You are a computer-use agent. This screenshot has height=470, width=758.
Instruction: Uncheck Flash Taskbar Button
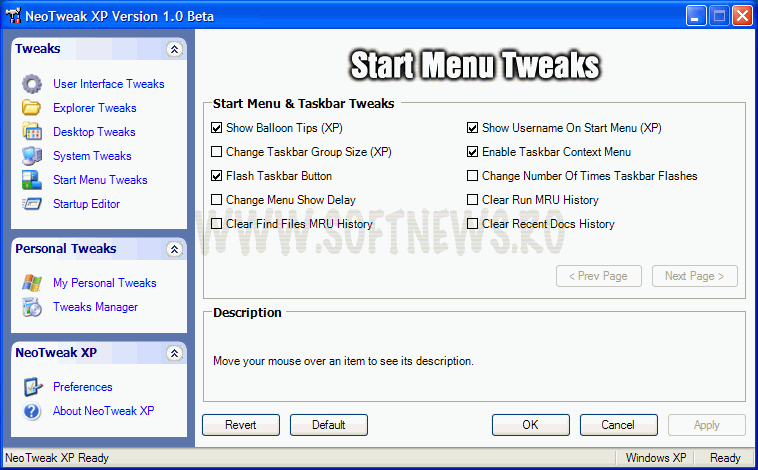click(x=217, y=176)
